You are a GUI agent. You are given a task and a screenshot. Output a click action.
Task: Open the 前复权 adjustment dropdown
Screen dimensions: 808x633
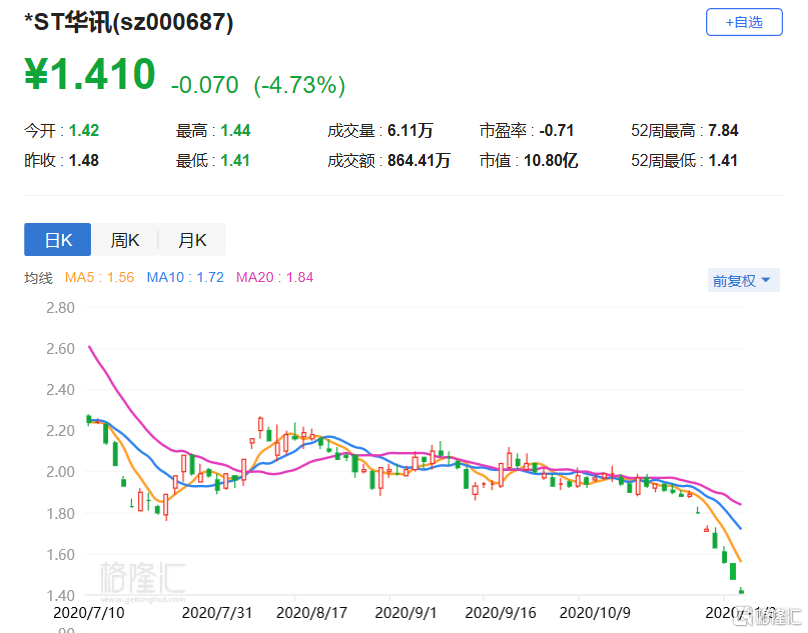click(744, 280)
